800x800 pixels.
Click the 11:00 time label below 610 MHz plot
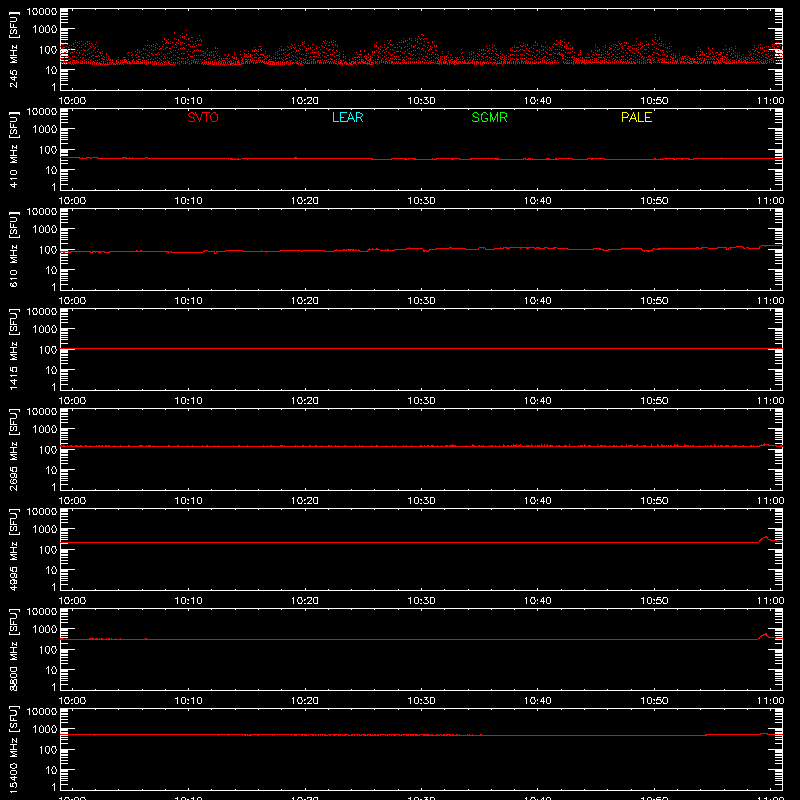tap(770, 301)
